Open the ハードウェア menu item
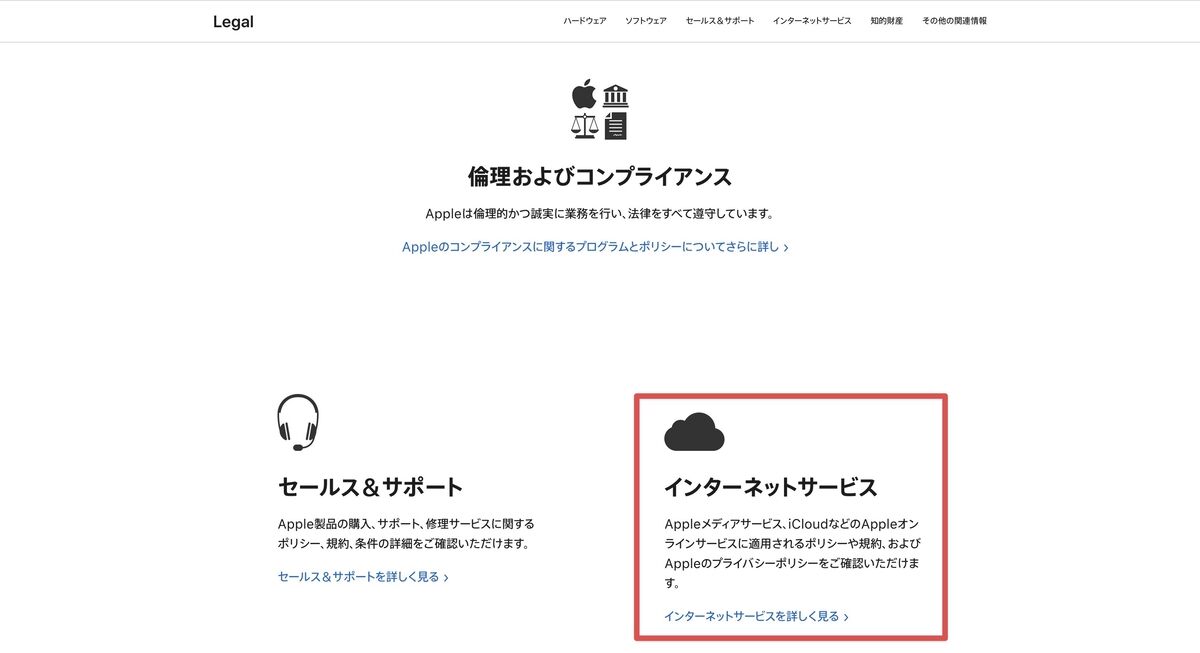 click(x=584, y=21)
